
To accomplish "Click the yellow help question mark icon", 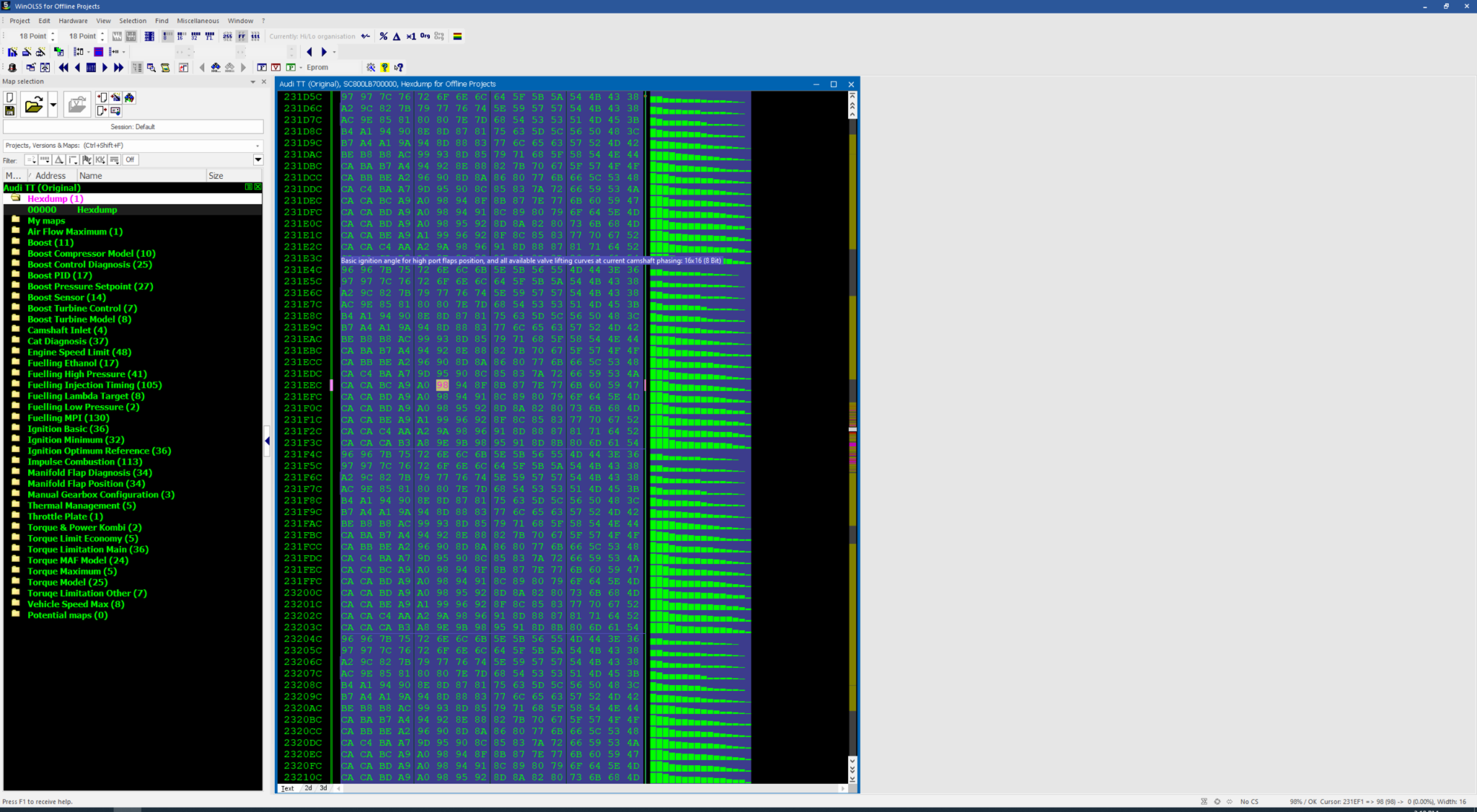I will [x=384, y=68].
